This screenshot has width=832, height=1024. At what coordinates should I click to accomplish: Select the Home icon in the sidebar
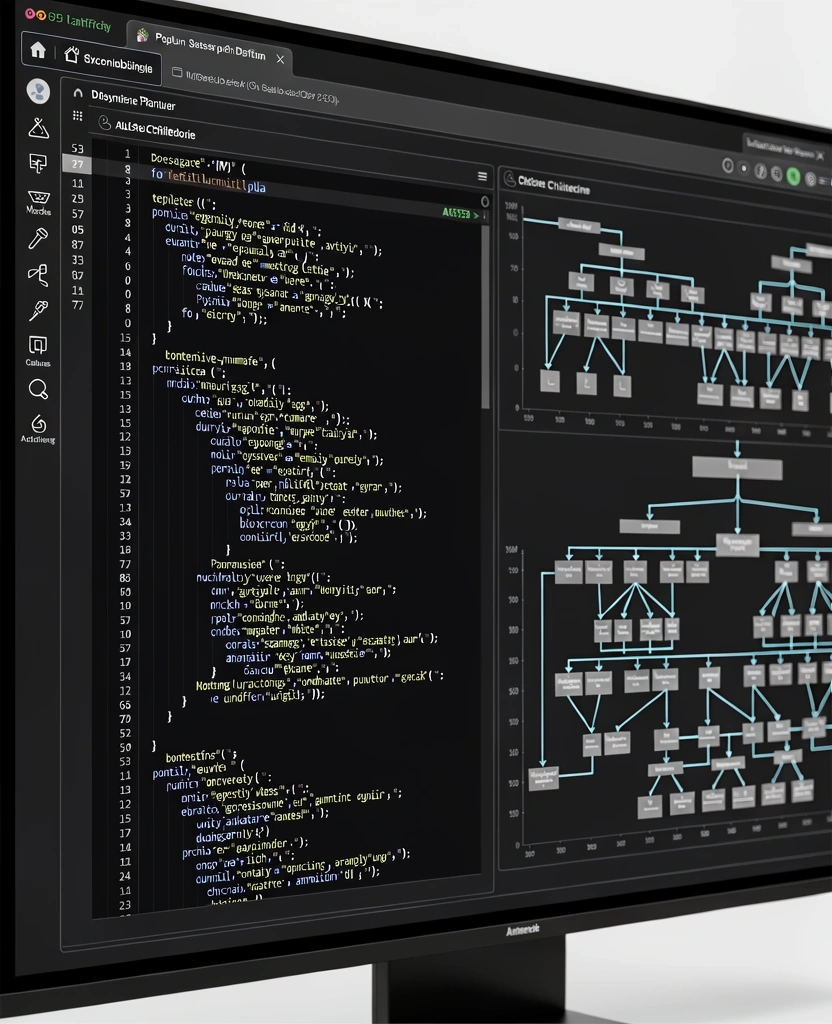click(37, 48)
